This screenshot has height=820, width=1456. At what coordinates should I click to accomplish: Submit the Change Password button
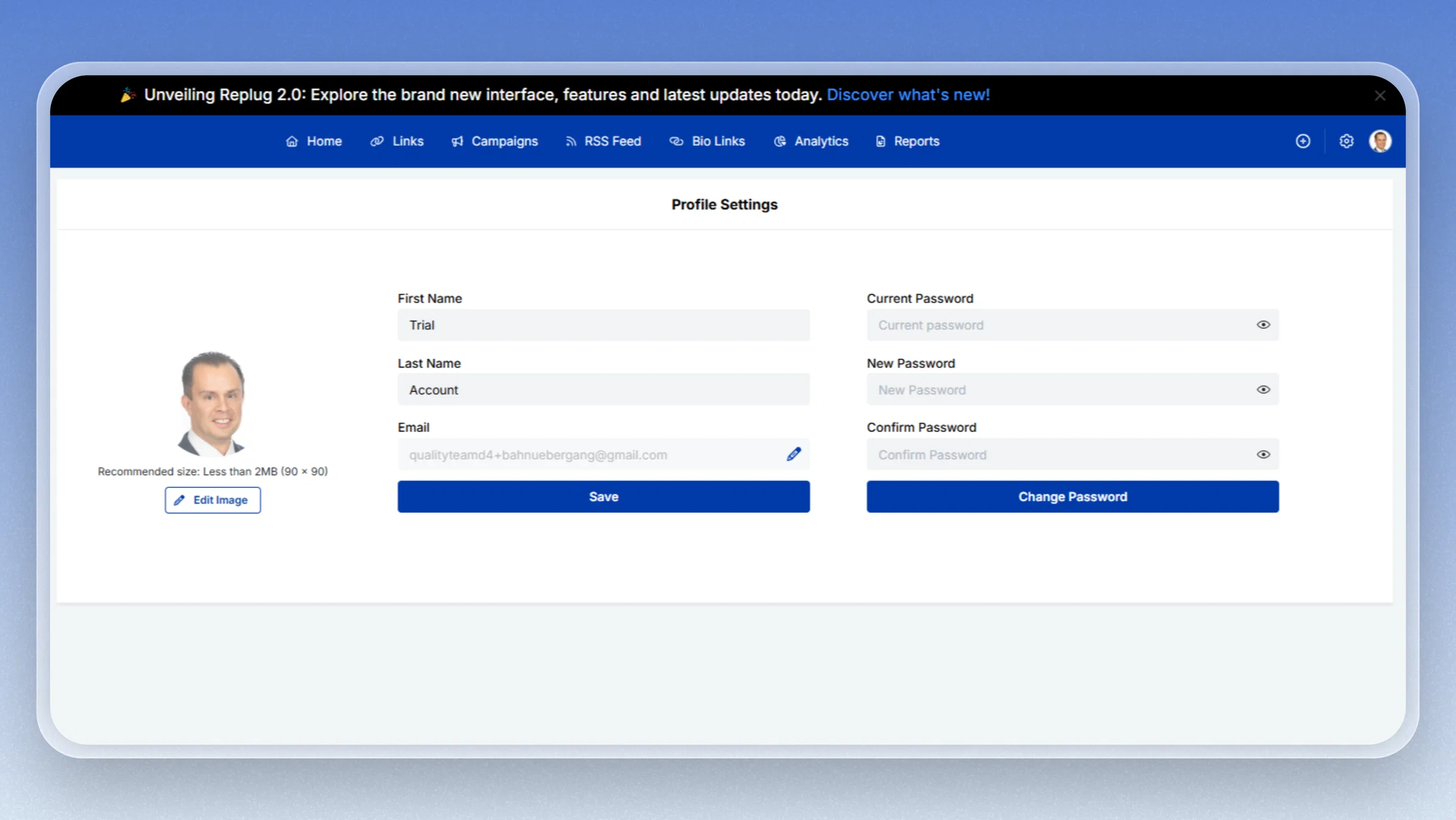[1072, 496]
